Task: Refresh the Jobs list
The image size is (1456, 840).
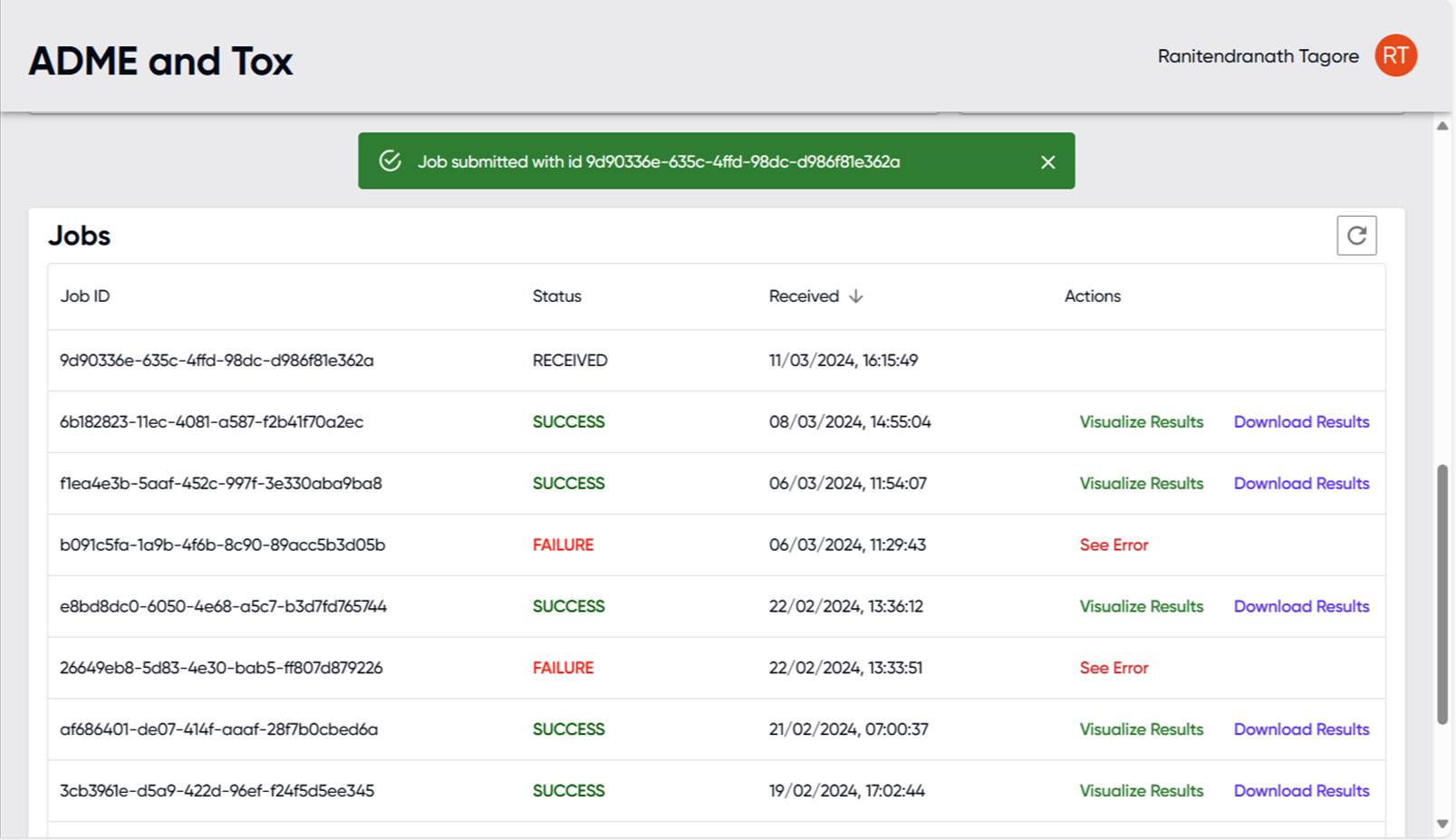Action: (1356, 236)
